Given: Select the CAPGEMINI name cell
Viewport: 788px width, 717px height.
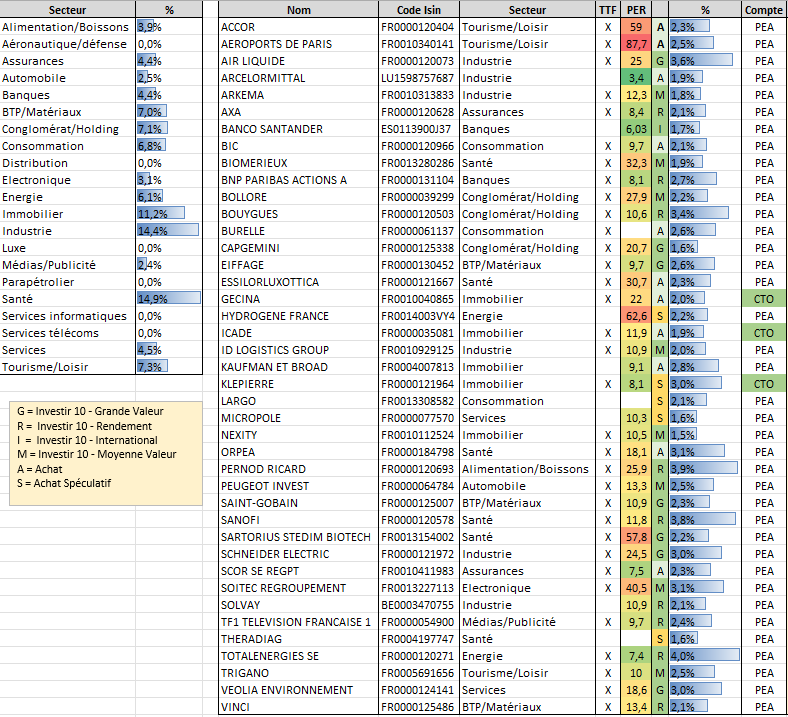Looking at the screenshot, I should point(299,248).
